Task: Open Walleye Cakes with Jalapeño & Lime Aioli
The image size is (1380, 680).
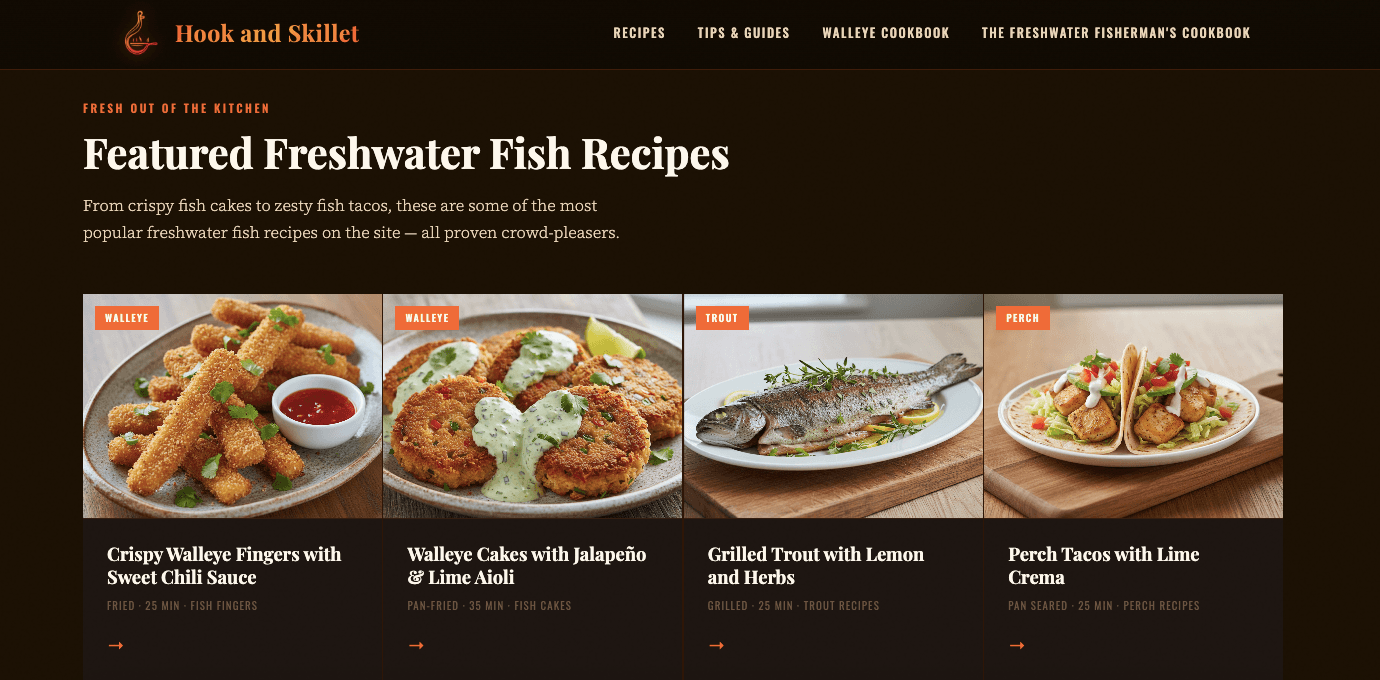Action: [x=527, y=566]
